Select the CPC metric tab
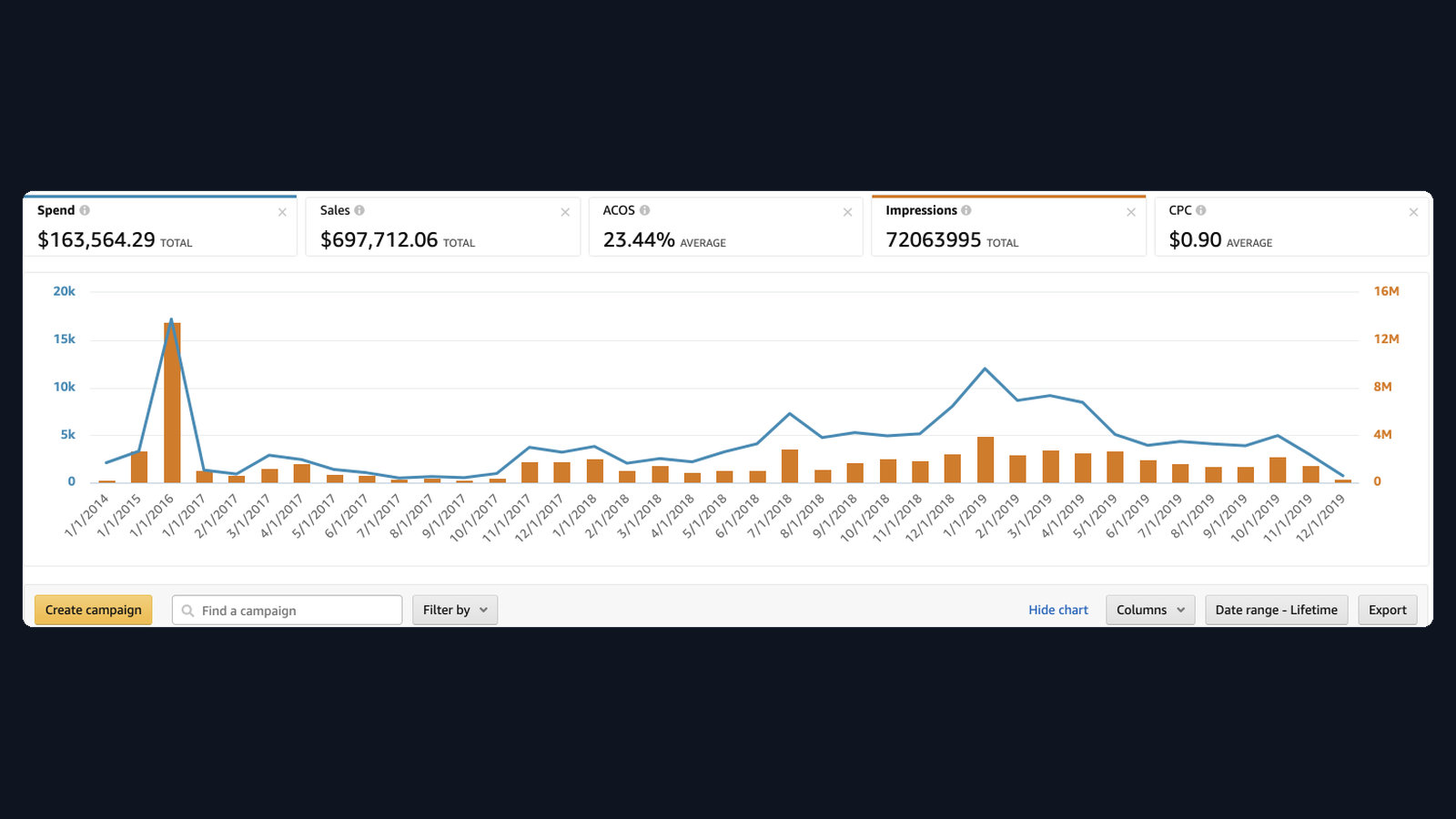Viewport: 1456px width, 819px height. [x=1292, y=226]
